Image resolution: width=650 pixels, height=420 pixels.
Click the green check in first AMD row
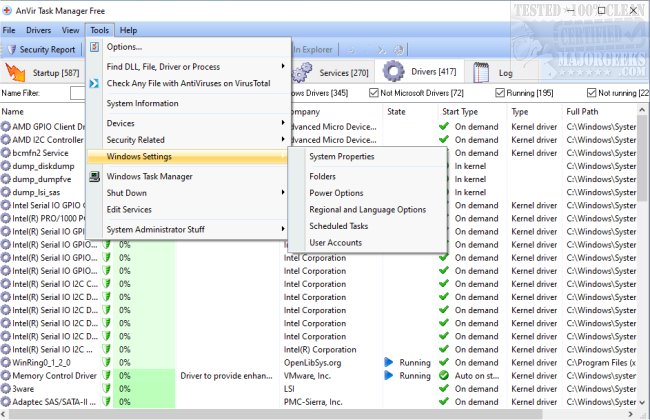[444, 126]
